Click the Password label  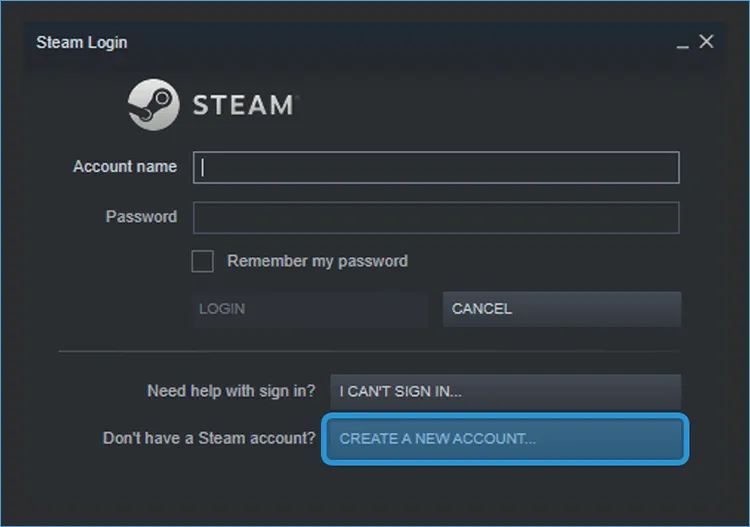click(x=141, y=217)
